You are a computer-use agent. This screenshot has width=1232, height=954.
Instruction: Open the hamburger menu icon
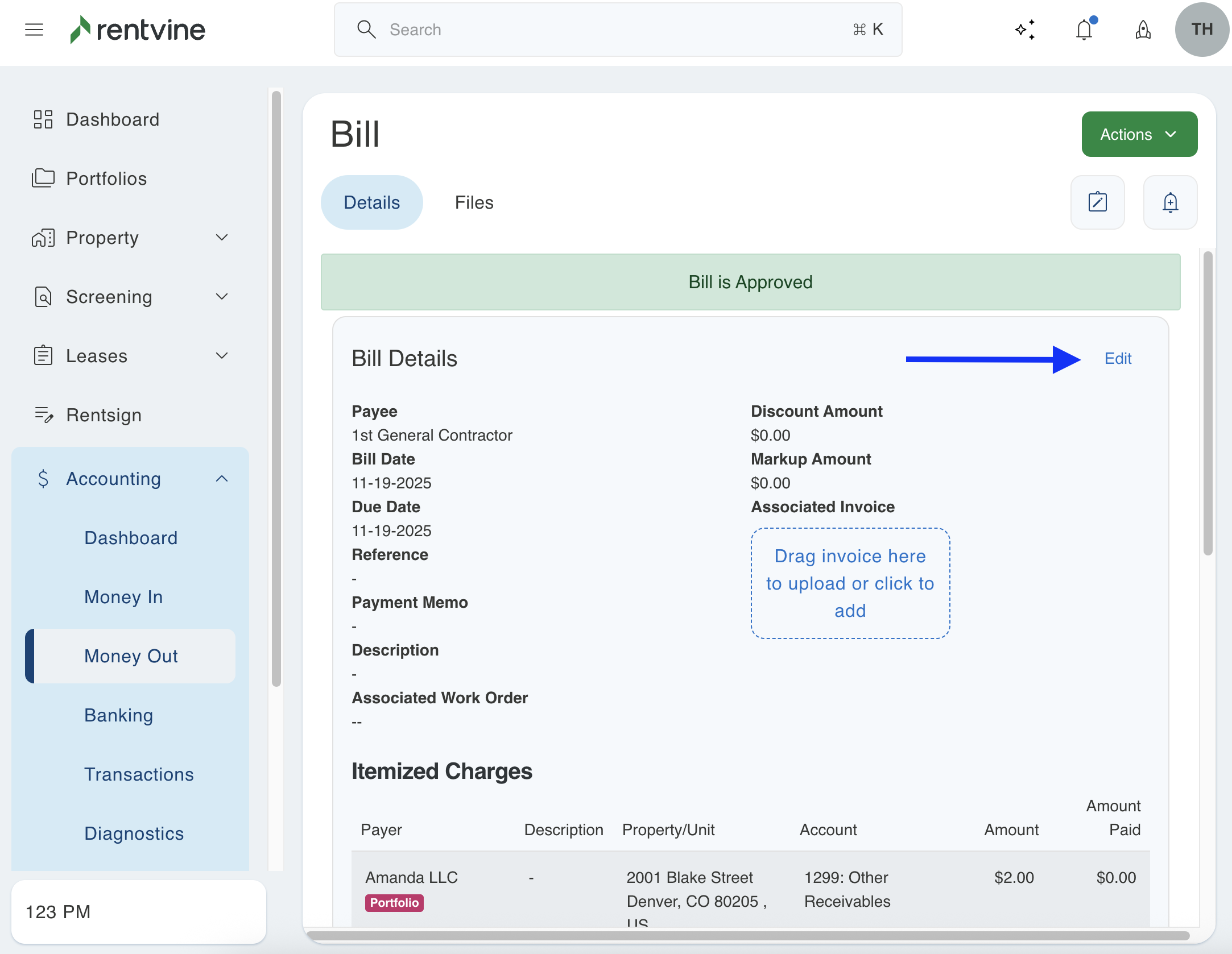34,30
